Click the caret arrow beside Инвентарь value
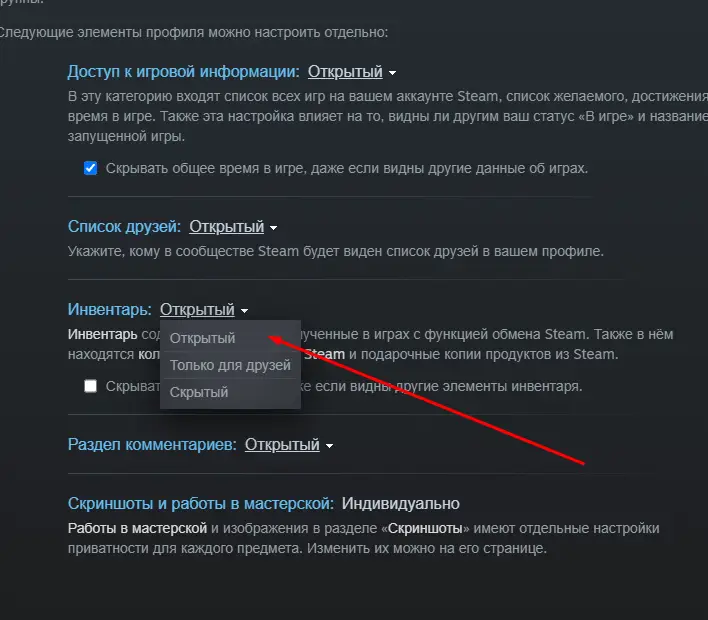This screenshot has width=708, height=620. tap(244, 311)
